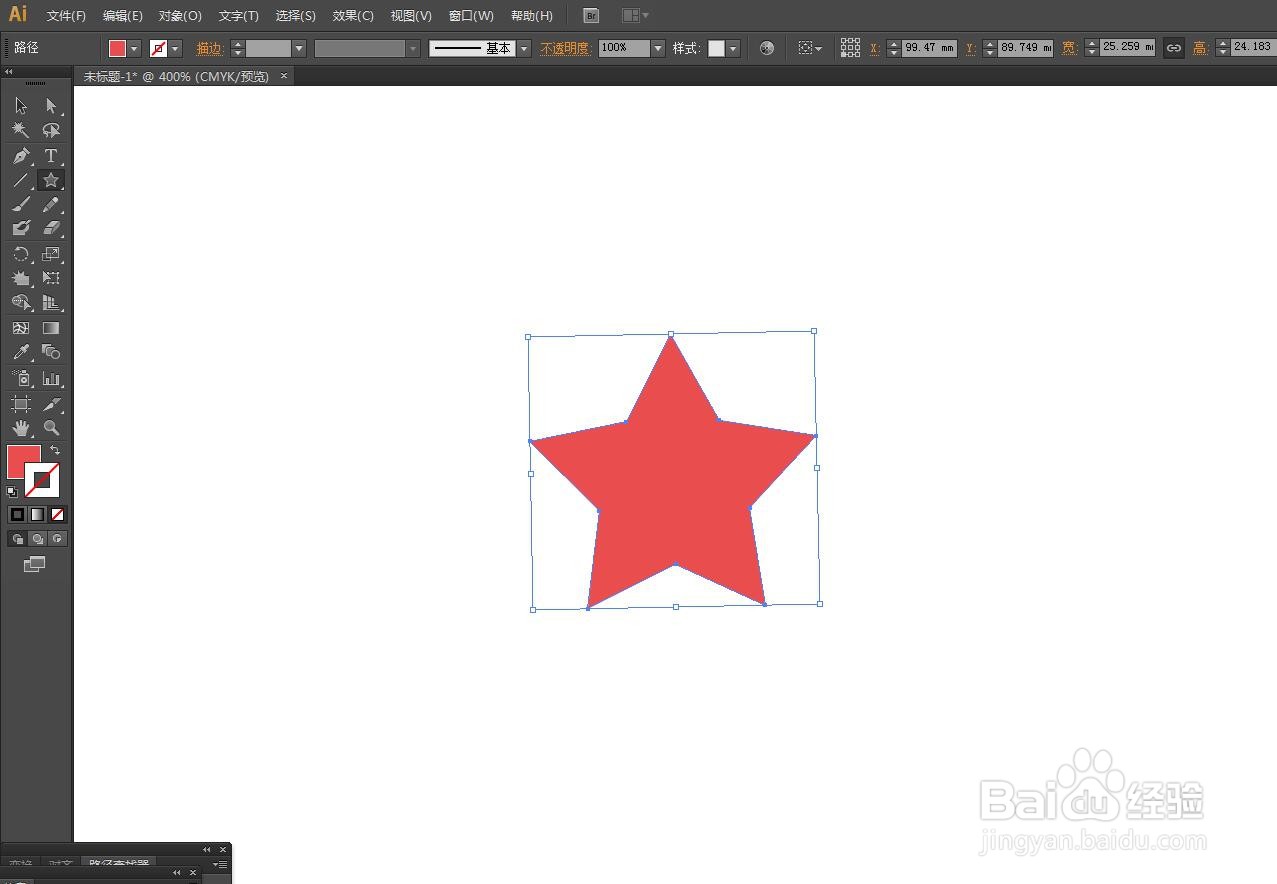Viewport: 1277px width, 884px height.
Task: Select the Hand tool
Action: [21, 428]
